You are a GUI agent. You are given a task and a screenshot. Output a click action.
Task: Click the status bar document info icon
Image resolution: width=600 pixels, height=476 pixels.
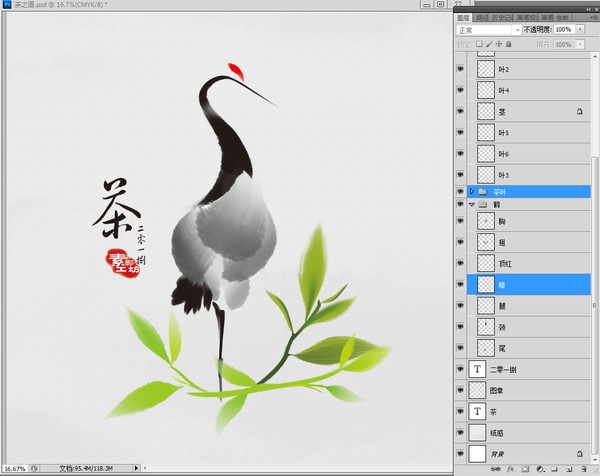pos(34,468)
